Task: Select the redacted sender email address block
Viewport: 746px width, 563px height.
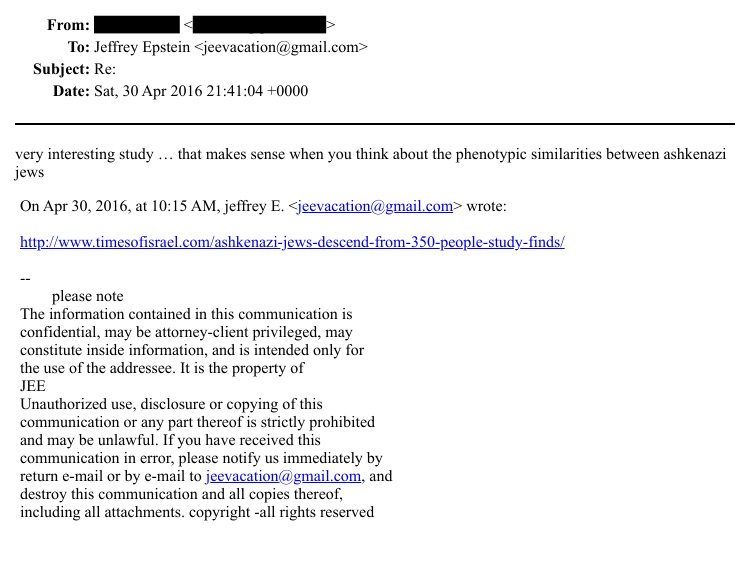Action: click(259, 25)
